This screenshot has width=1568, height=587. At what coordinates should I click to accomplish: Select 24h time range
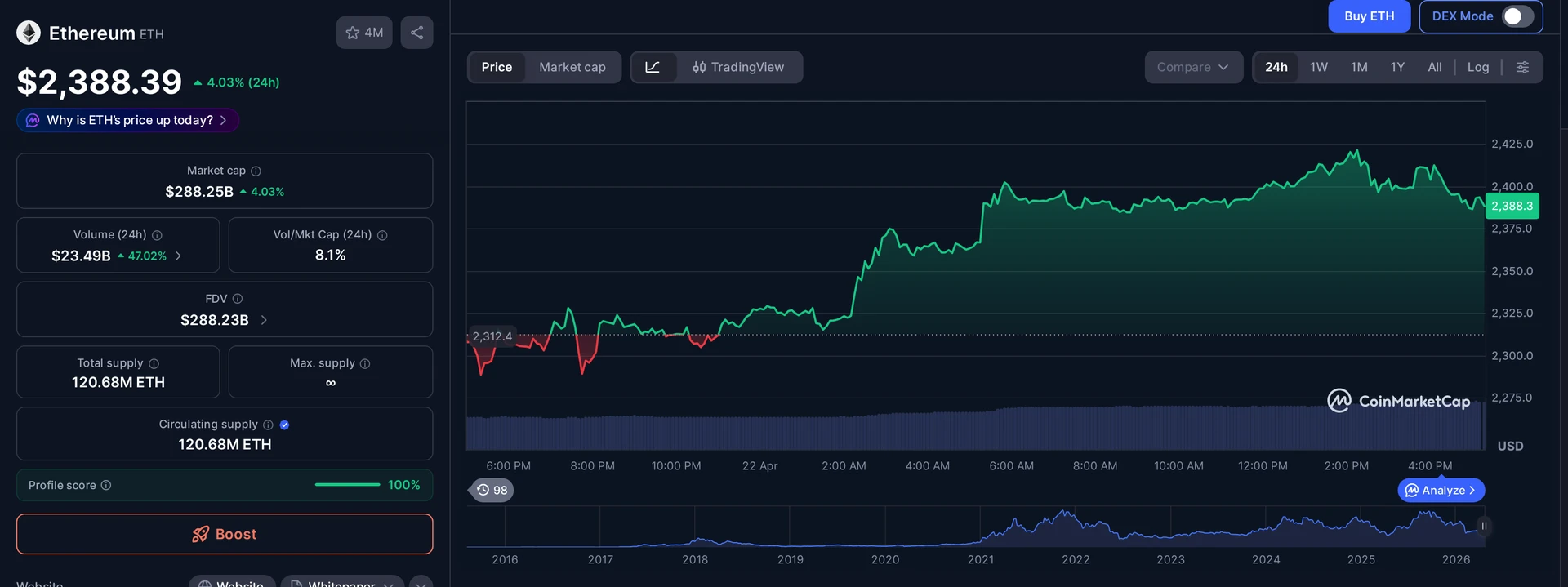pyautogui.click(x=1276, y=67)
